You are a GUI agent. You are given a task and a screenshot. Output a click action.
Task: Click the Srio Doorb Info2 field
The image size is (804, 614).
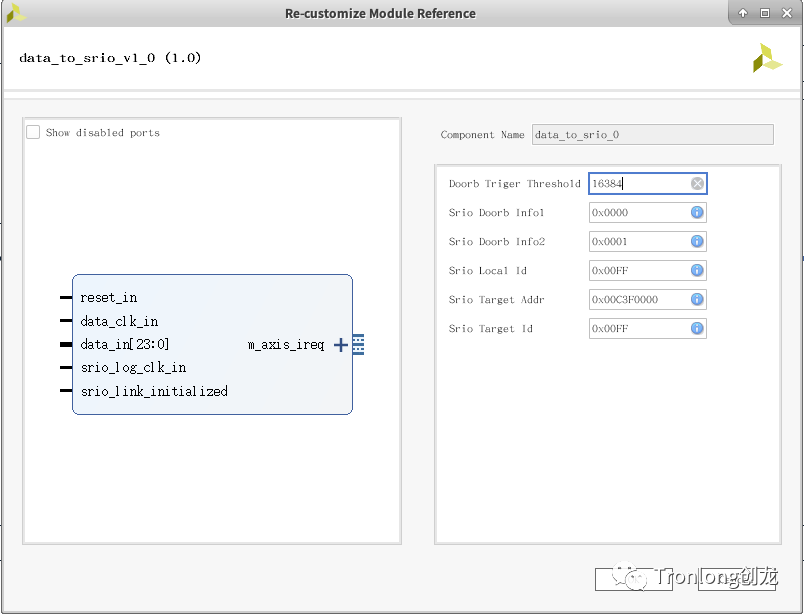(x=637, y=241)
